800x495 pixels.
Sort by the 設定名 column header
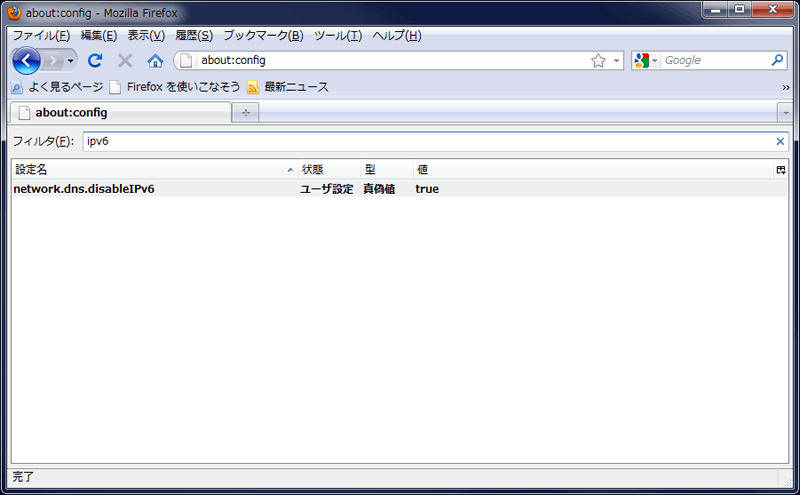[x=154, y=169]
